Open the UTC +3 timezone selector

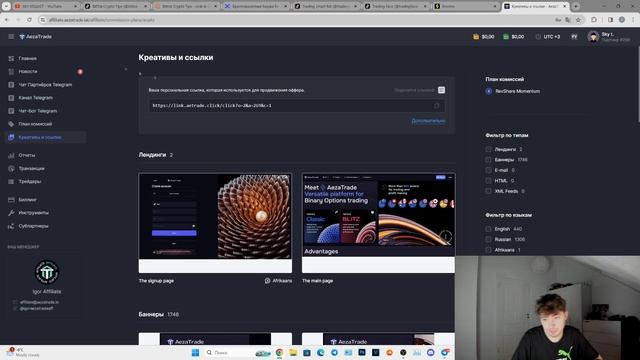(548, 37)
